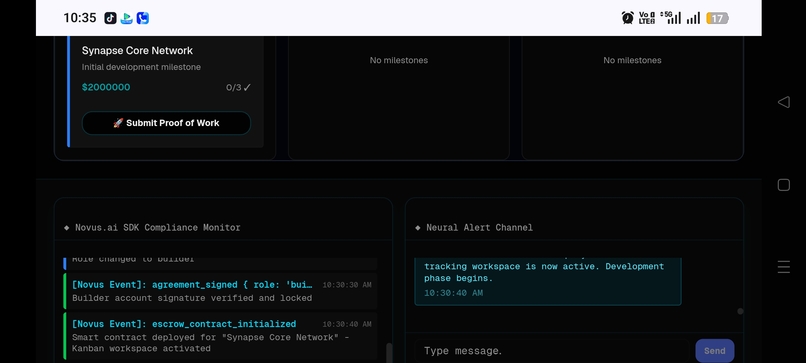Viewport: 806px width, 363px height.
Task: Tap the second signal bars icon
Action: (x=693, y=19)
